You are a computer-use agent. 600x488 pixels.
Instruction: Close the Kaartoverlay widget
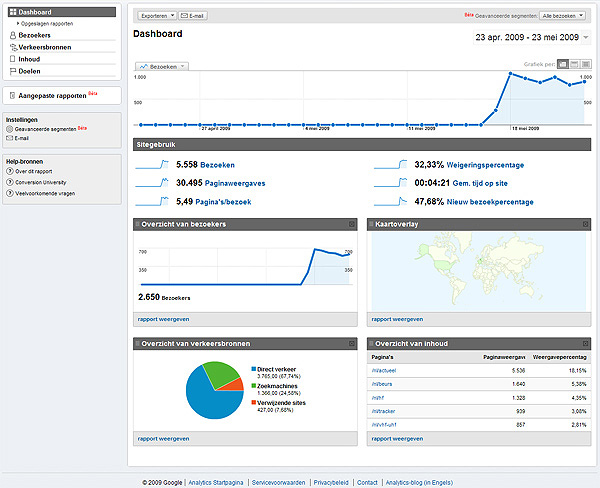(x=585, y=224)
